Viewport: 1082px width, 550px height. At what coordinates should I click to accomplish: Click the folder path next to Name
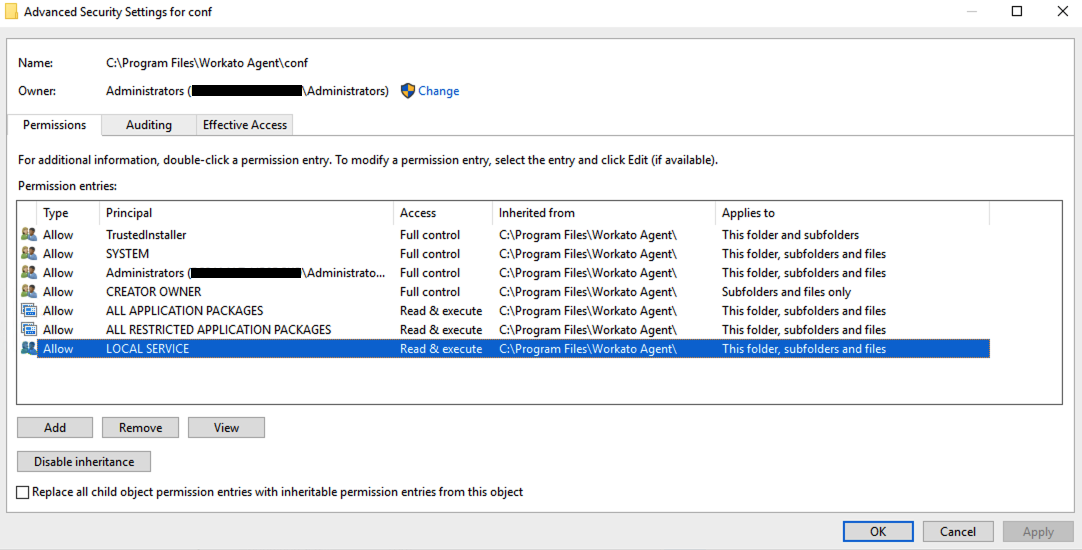(207, 63)
